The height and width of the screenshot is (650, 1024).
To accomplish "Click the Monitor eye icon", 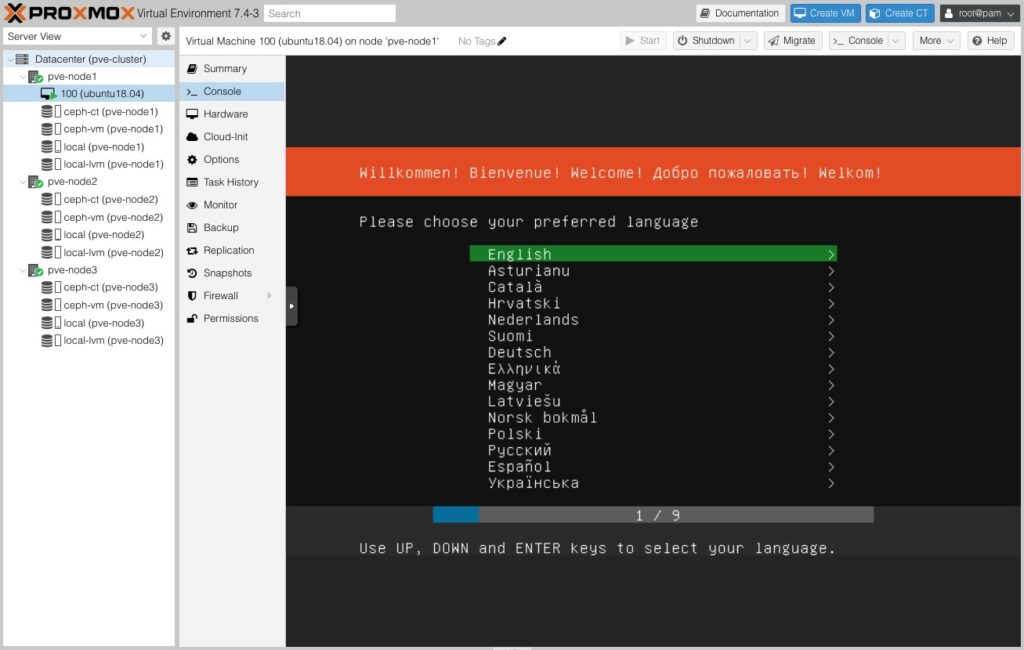I will pos(192,205).
